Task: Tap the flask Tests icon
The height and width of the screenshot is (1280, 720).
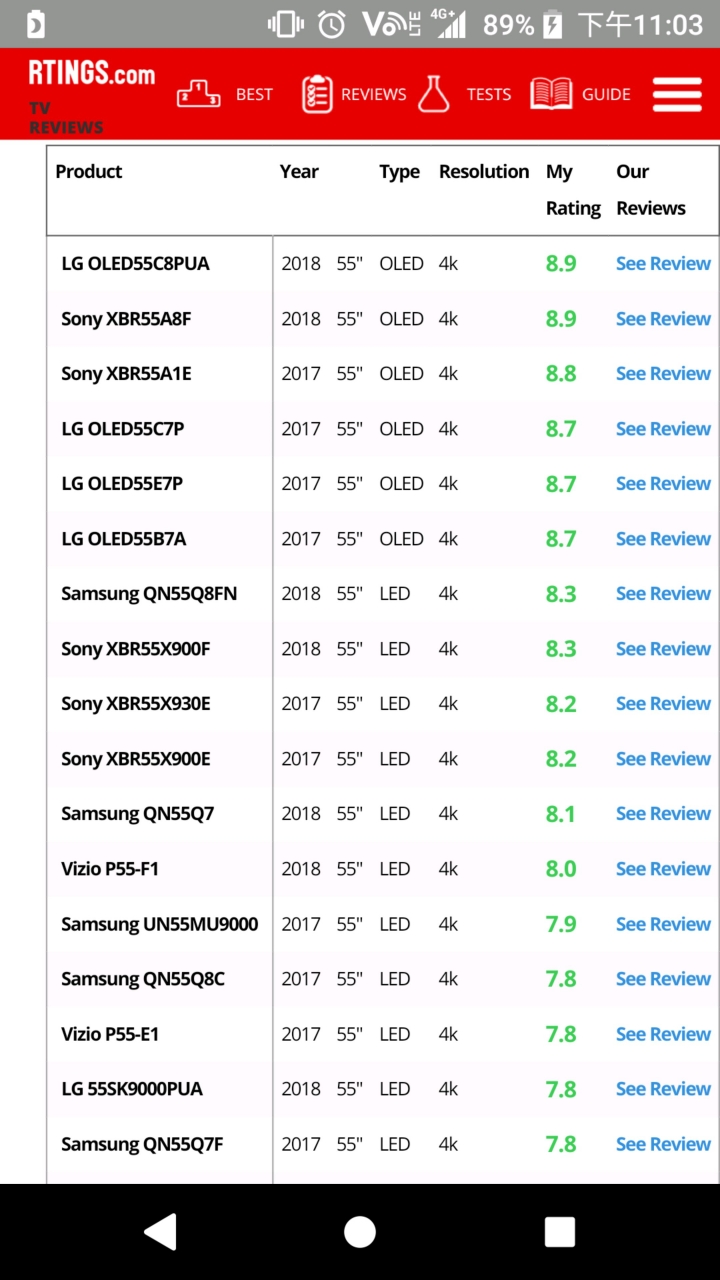Action: (x=434, y=93)
